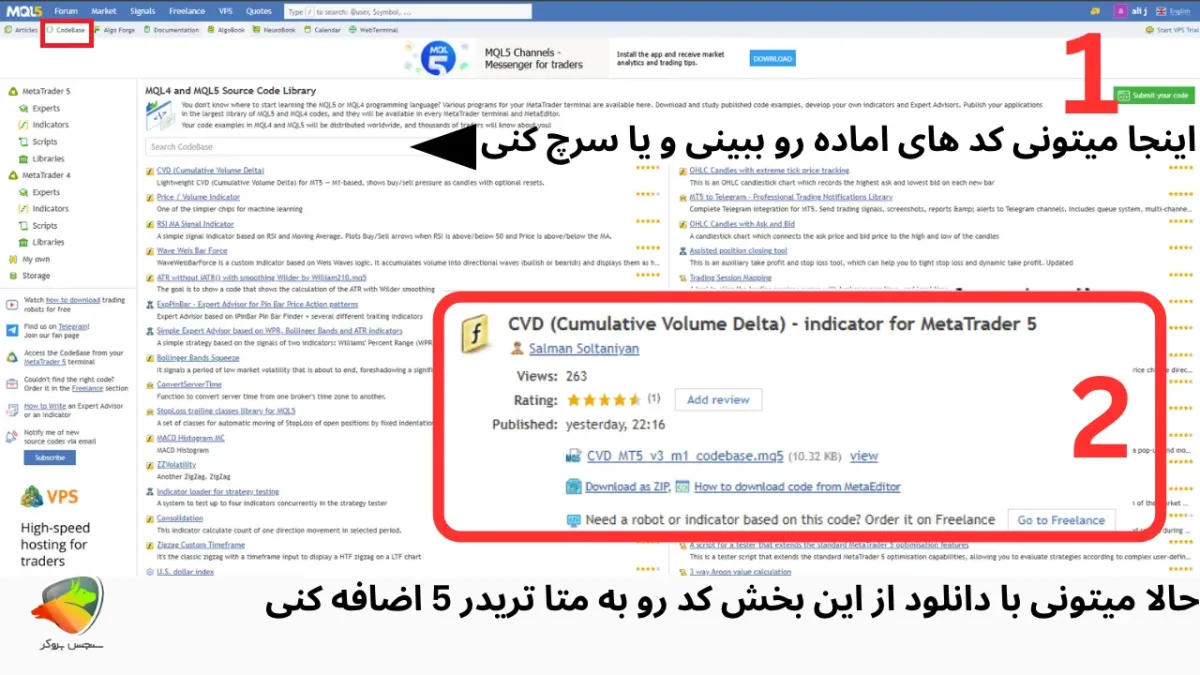Viewport: 1200px width, 675px height.
Task: Select Experts under MetaTrader 4
Action: 38,192
